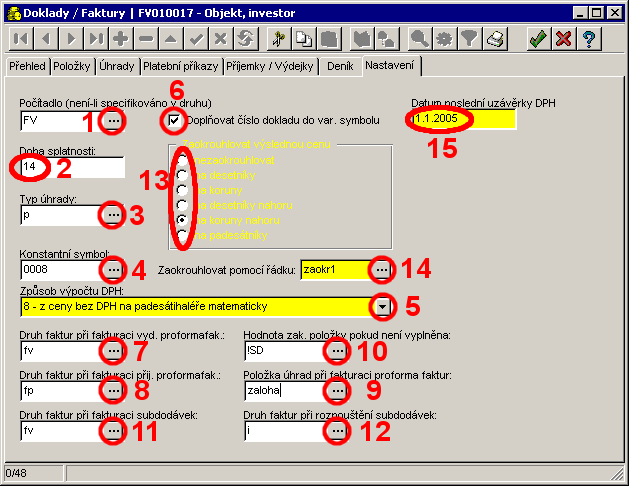
Task: Click the ellipsis button beside 'Počítadlo' field
Action: tap(115, 121)
